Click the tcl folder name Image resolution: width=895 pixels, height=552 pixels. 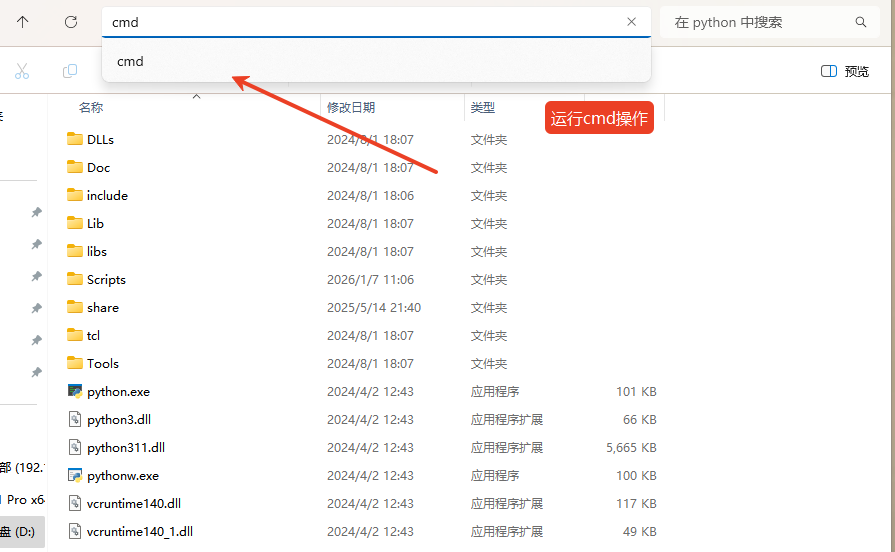click(x=93, y=335)
